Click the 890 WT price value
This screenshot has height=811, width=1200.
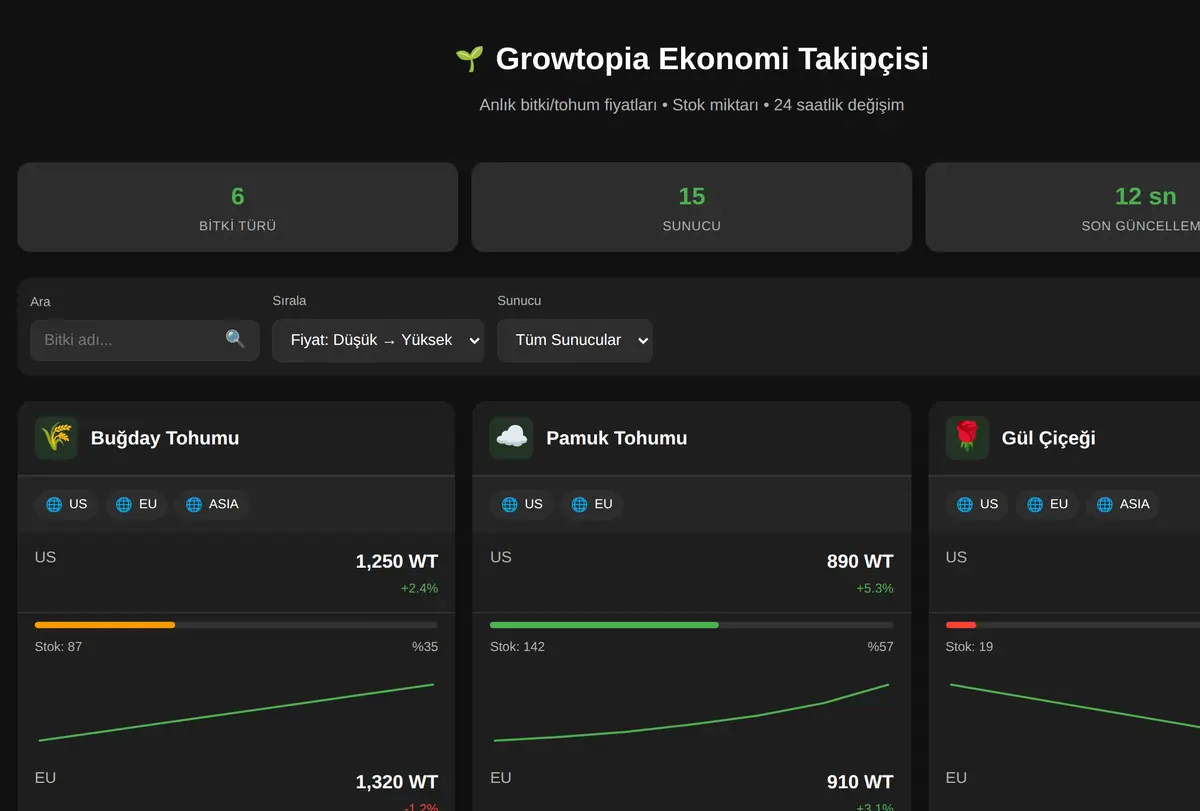click(860, 562)
